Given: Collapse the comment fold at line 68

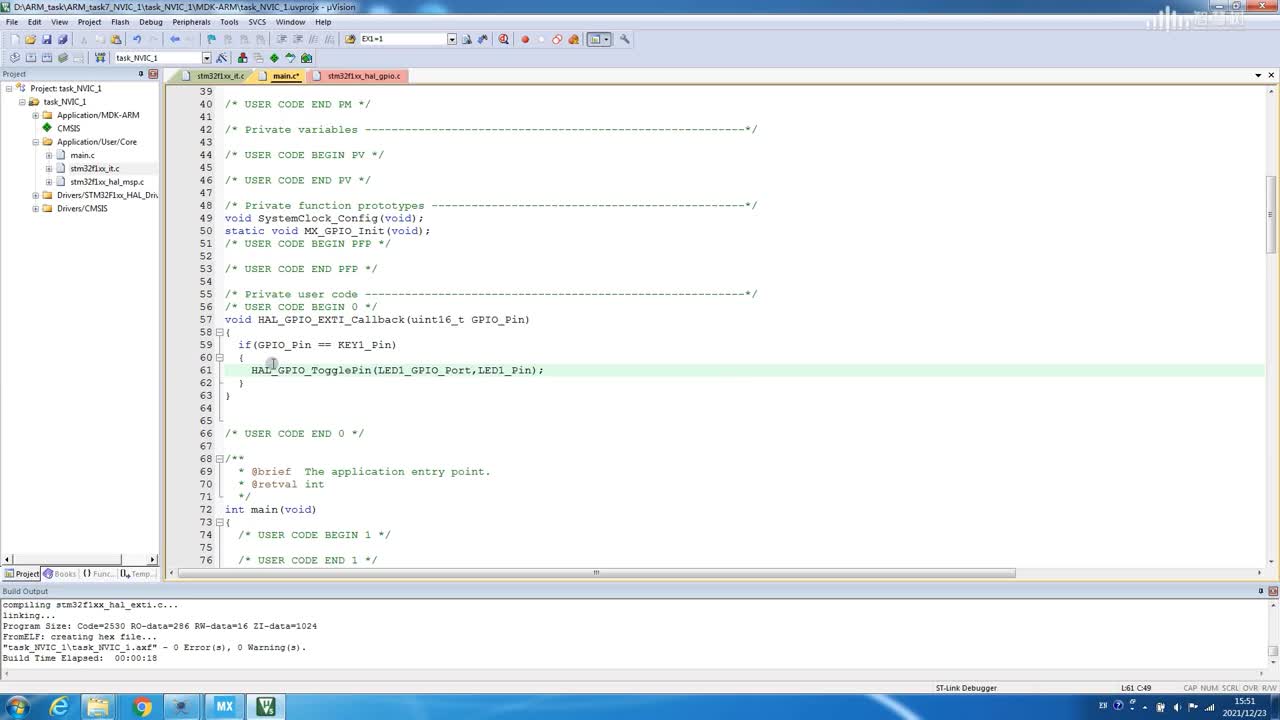Looking at the screenshot, I should click(219, 459).
